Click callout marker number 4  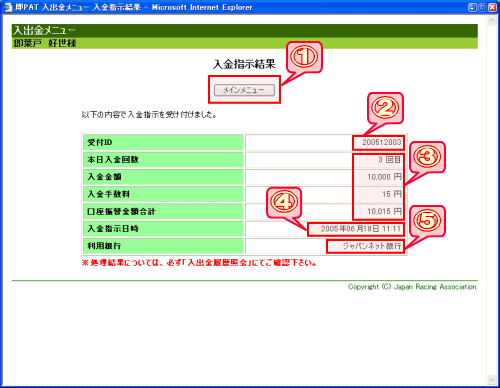pos(284,202)
